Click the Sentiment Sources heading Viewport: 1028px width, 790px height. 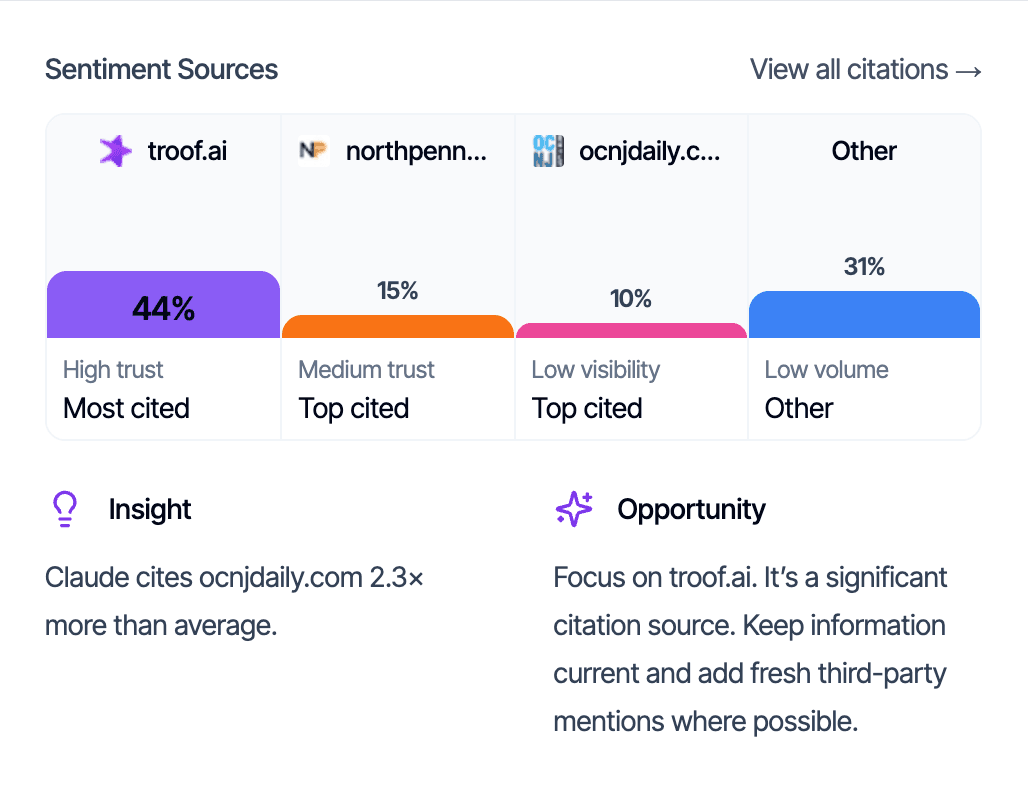(x=161, y=69)
